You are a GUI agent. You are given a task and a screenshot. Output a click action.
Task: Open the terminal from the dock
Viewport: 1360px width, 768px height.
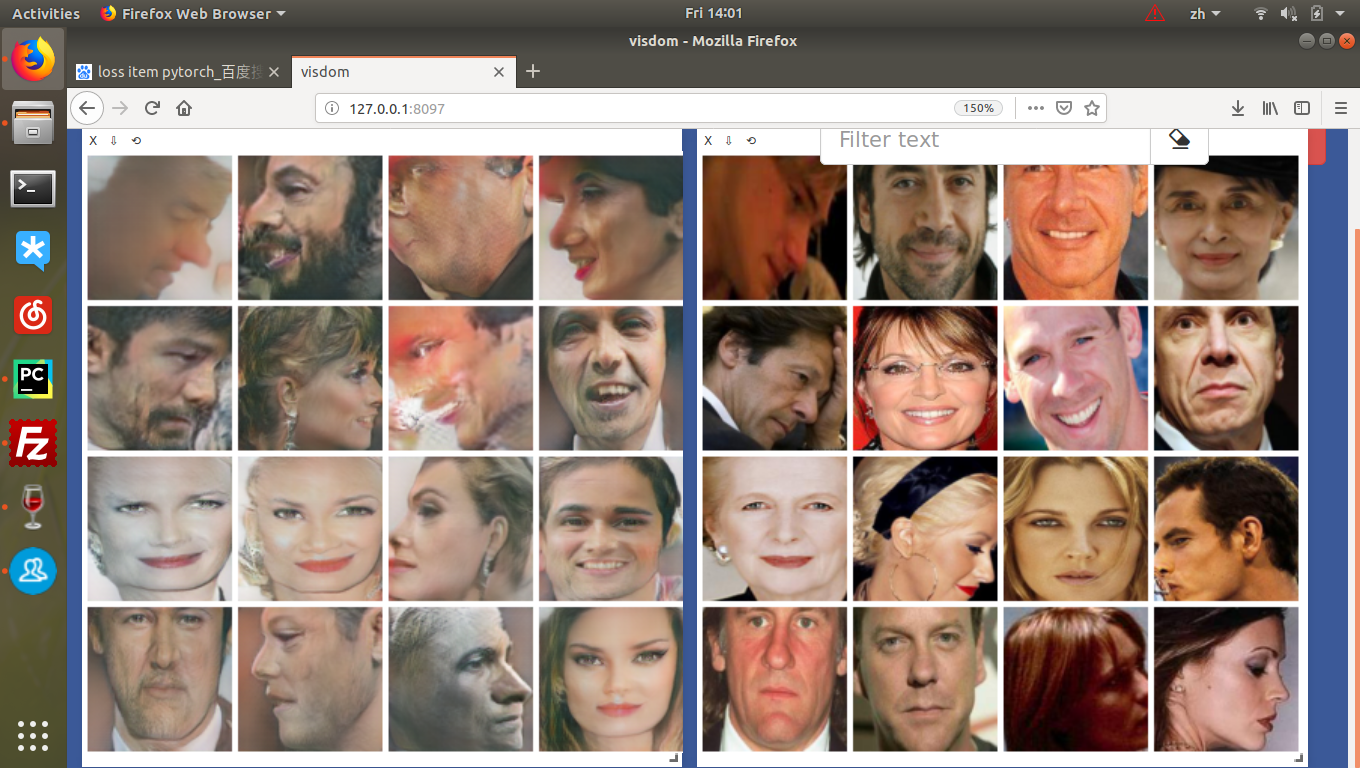click(33, 189)
